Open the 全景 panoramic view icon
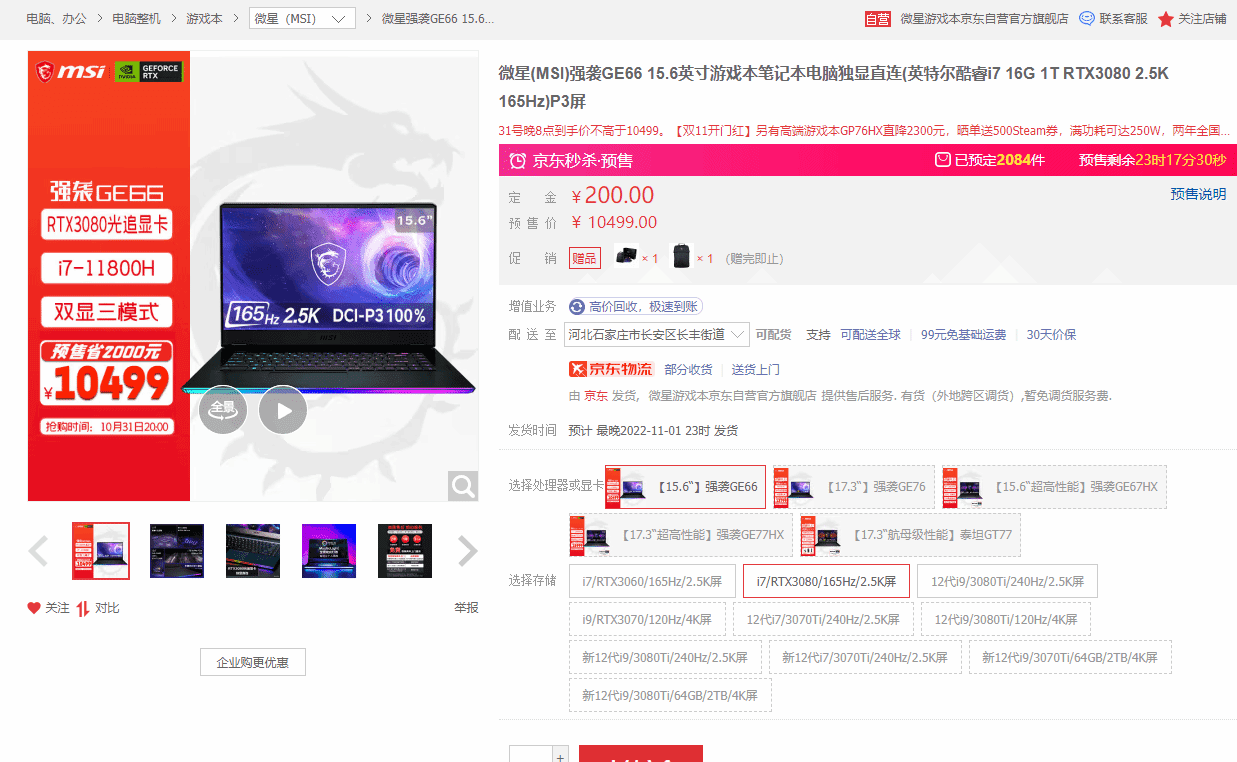The height and width of the screenshot is (762, 1237). (222, 410)
